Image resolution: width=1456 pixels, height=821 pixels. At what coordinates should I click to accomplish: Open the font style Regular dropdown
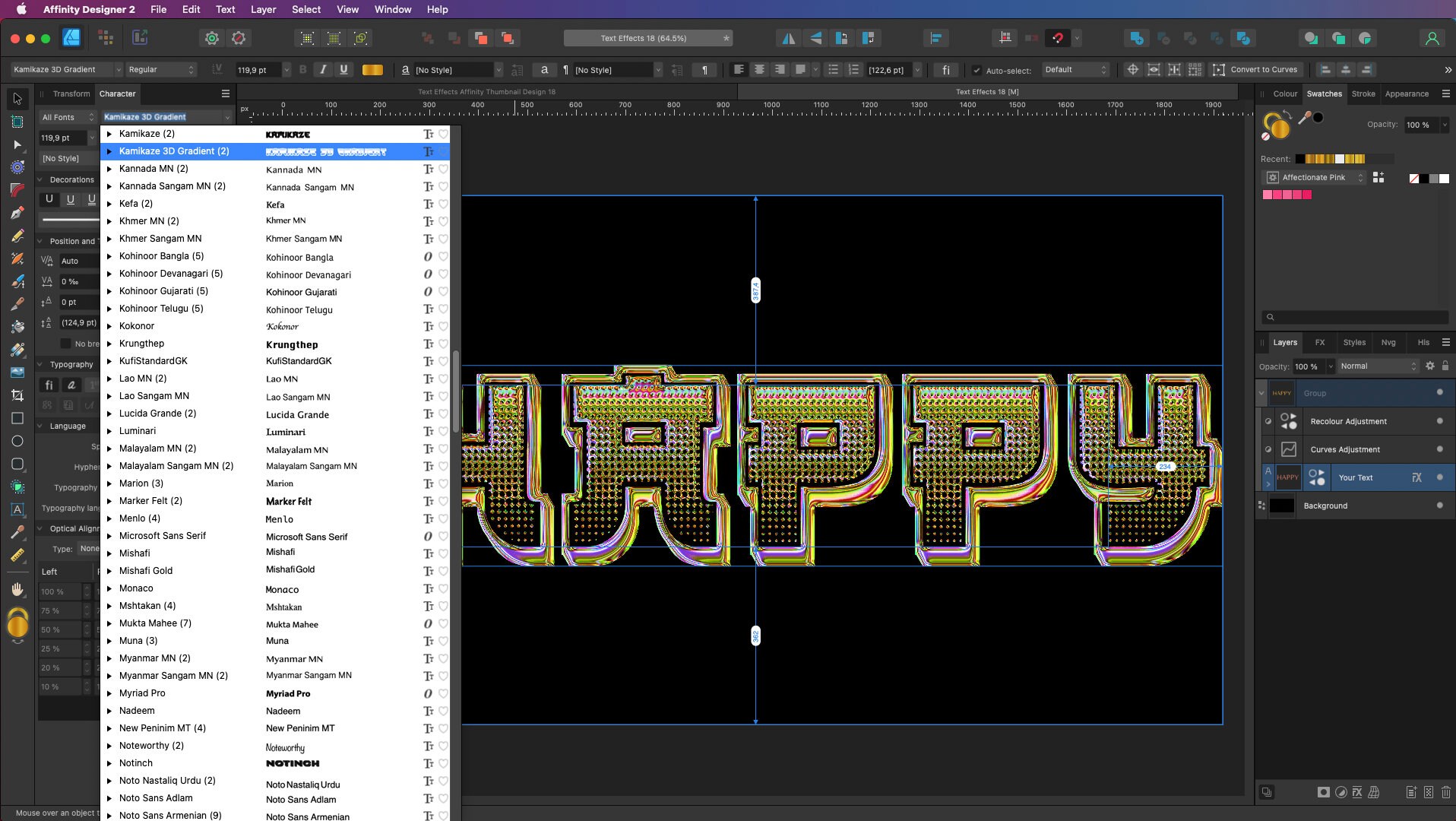tap(161, 69)
